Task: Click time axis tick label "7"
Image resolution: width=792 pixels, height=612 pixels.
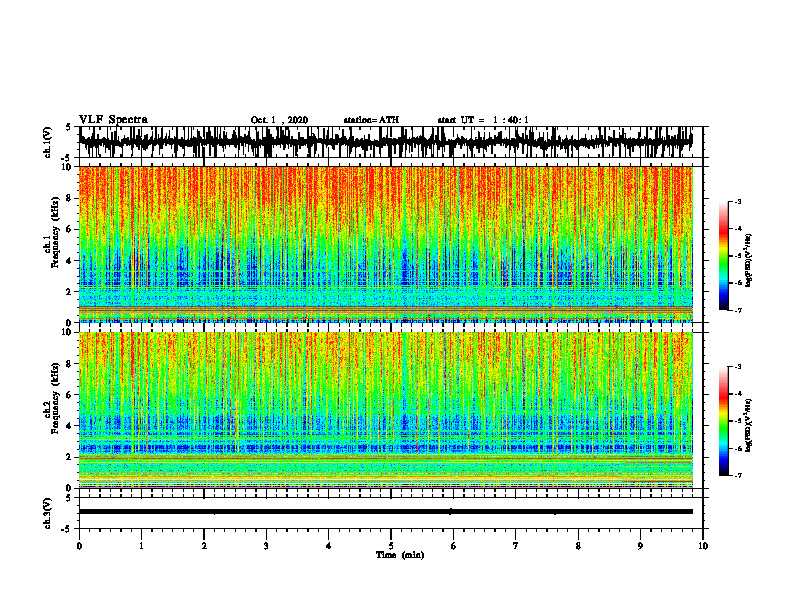Action: [516, 546]
